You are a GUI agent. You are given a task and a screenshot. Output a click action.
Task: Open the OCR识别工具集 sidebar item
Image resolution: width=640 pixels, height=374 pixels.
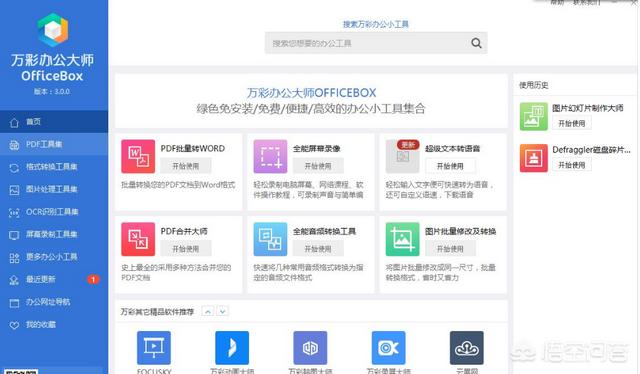[54, 212]
